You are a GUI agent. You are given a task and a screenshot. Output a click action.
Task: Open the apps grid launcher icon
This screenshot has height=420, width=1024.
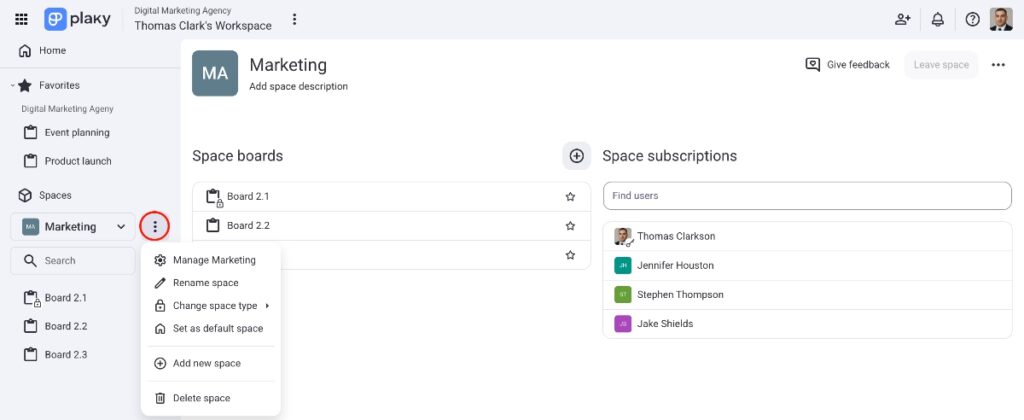(x=21, y=19)
